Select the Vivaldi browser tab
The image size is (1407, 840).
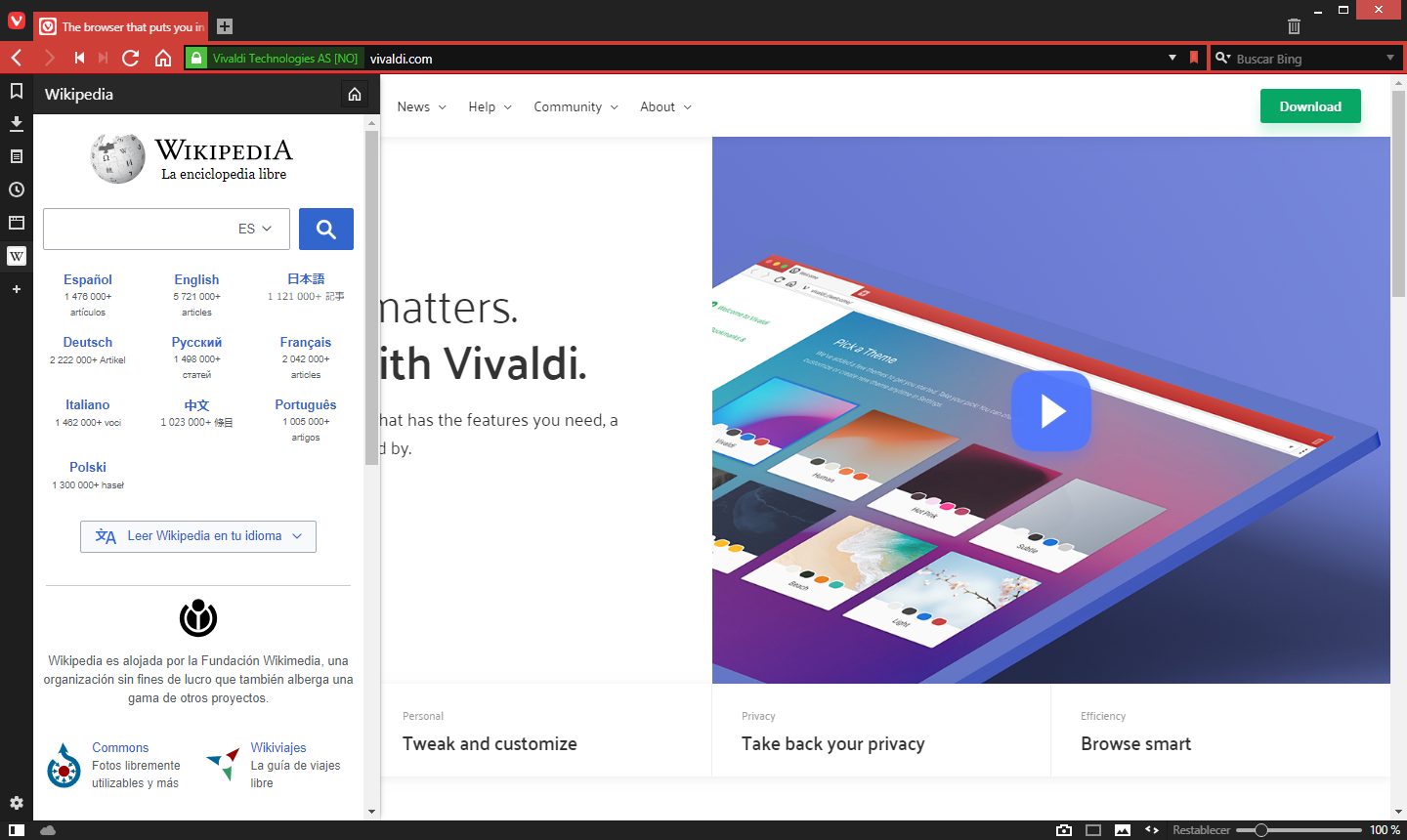click(121, 26)
